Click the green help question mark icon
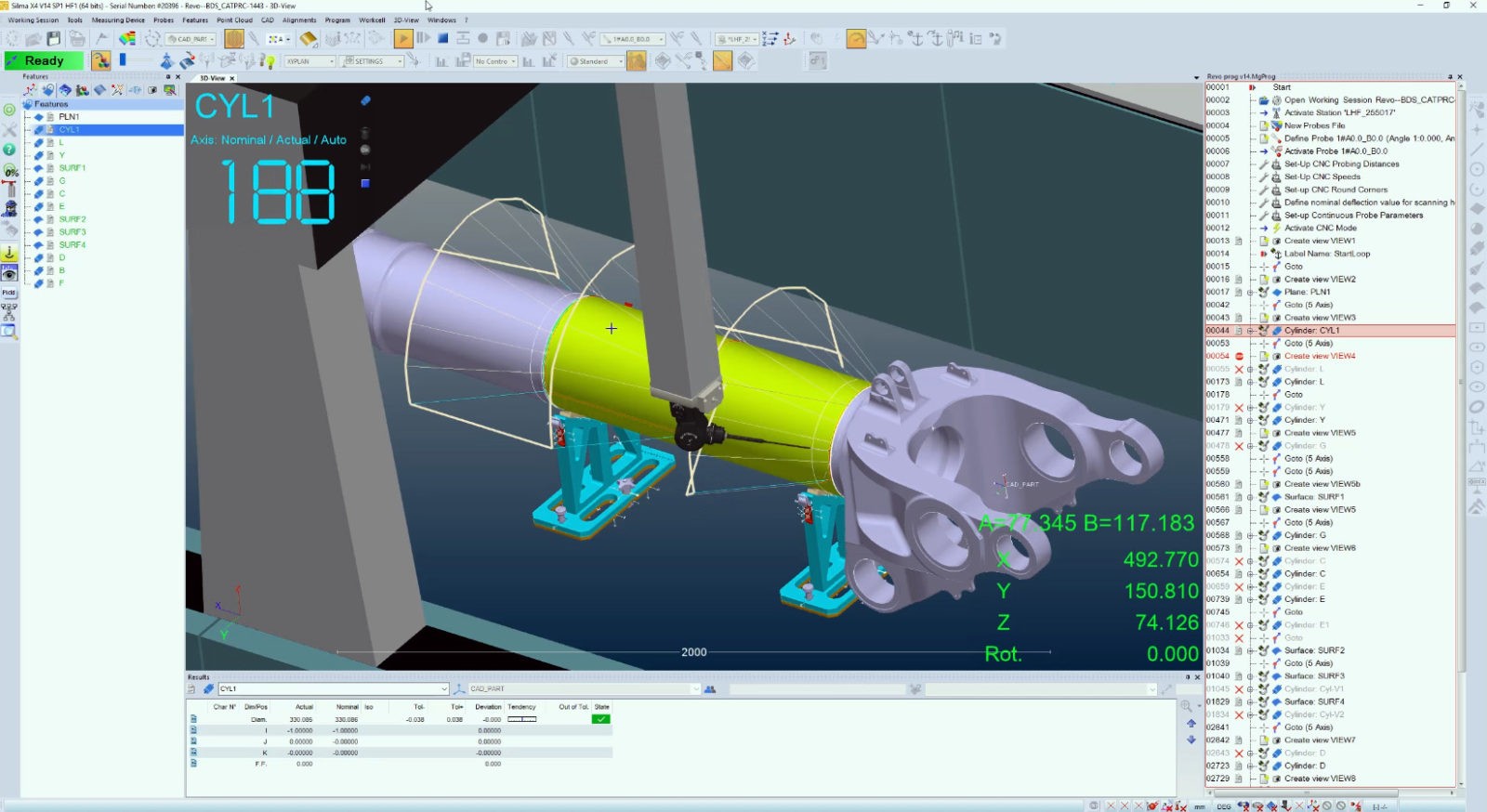The height and width of the screenshot is (812, 1487). (x=9, y=150)
